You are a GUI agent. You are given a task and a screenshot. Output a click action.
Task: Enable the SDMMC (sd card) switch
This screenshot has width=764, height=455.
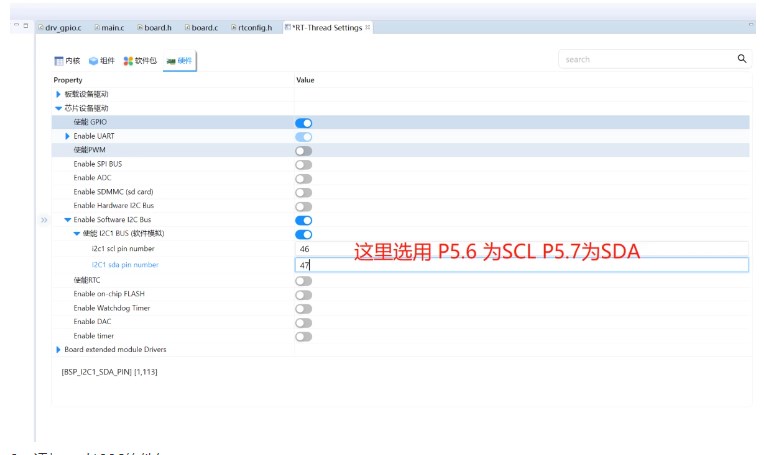coord(304,192)
